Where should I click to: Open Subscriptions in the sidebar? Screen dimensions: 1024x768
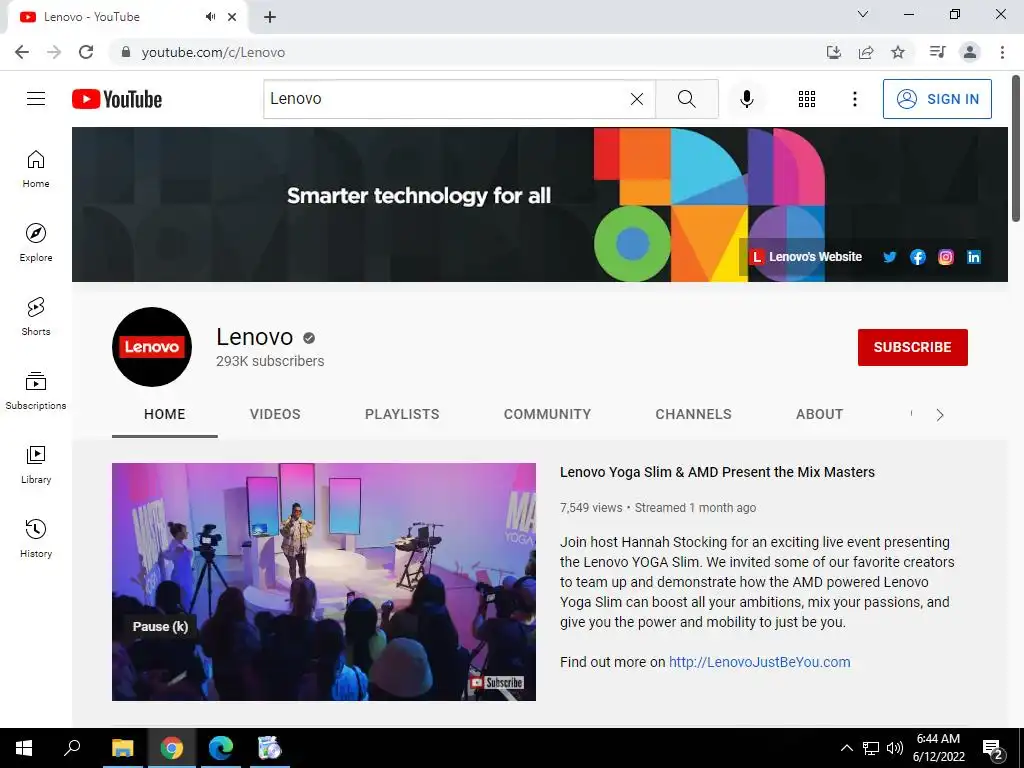tap(36, 391)
